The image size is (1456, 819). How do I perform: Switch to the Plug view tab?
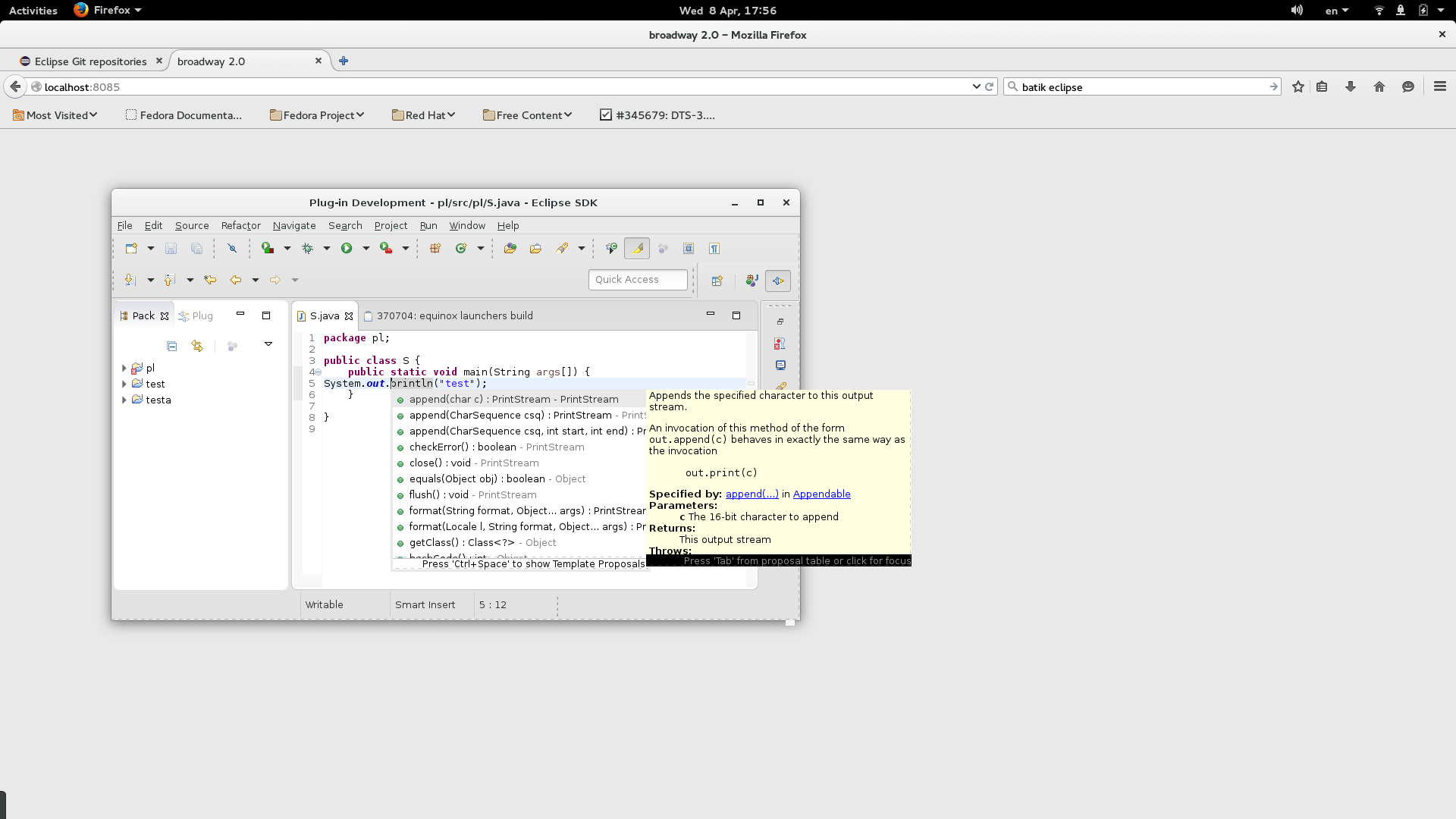click(196, 315)
